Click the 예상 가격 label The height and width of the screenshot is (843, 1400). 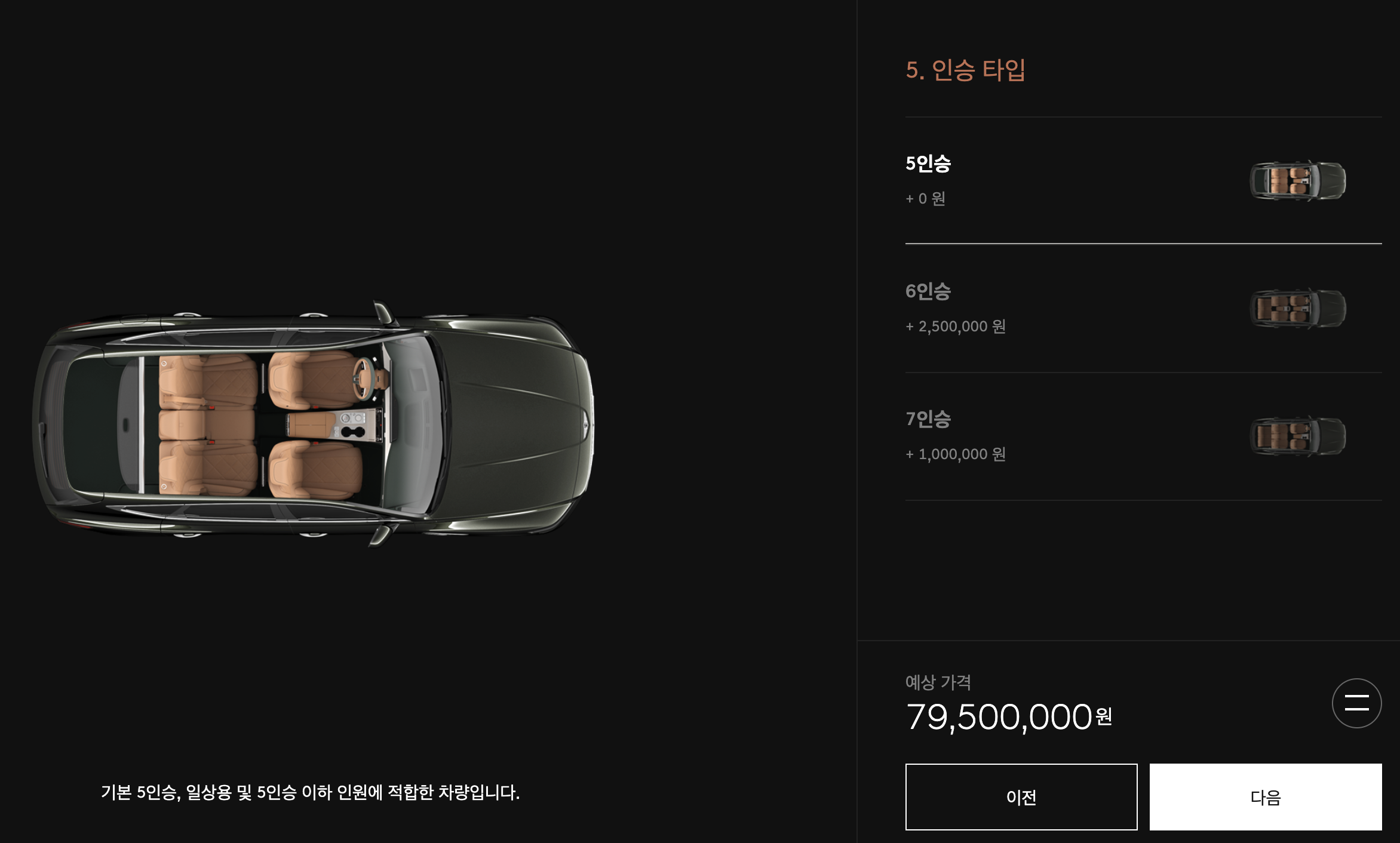[x=938, y=682]
